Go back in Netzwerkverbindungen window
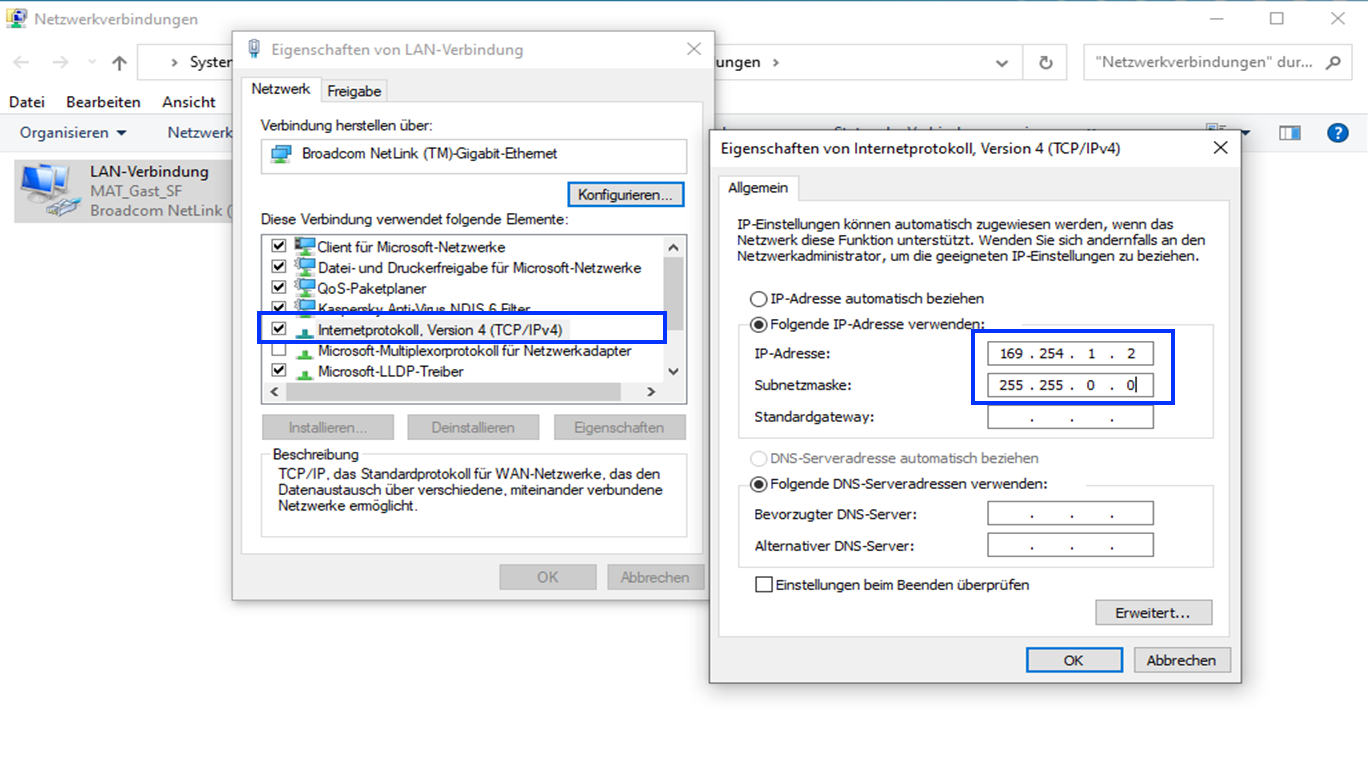This screenshot has width=1368, height=771. [21, 62]
